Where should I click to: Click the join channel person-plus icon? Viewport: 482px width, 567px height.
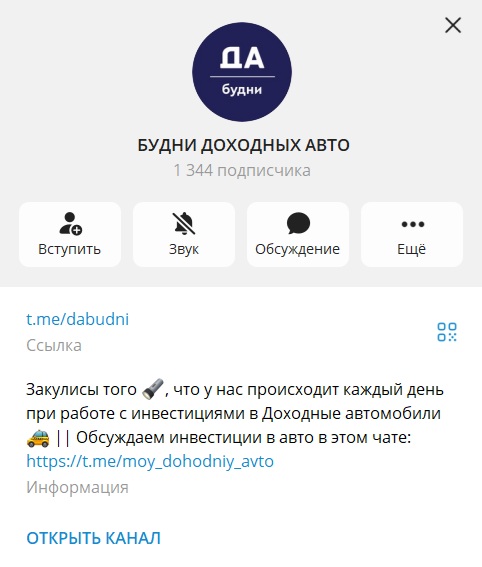[71, 223]
